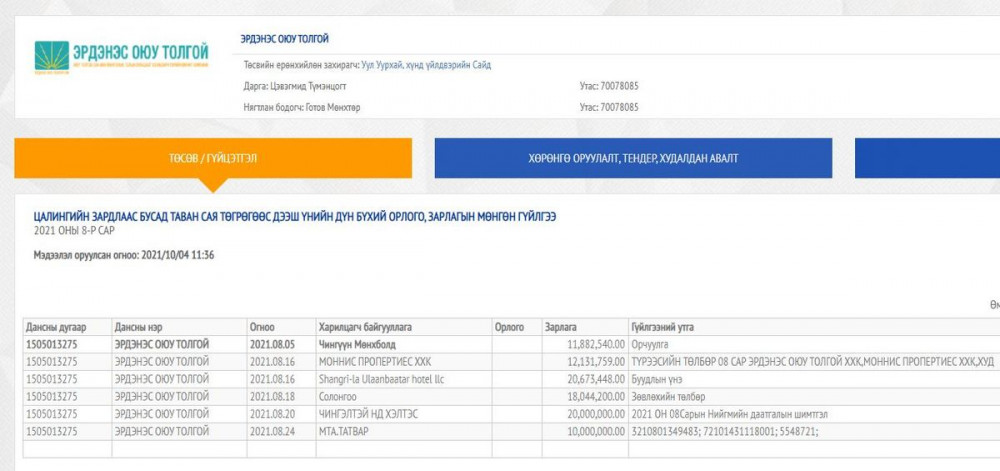The height and width of the screenshot is (471, 1000).
Task: Click the report title ЦАЛИНГИЙН ЗАРДЛААС БУСАД
Action: [x=295, y=217]
